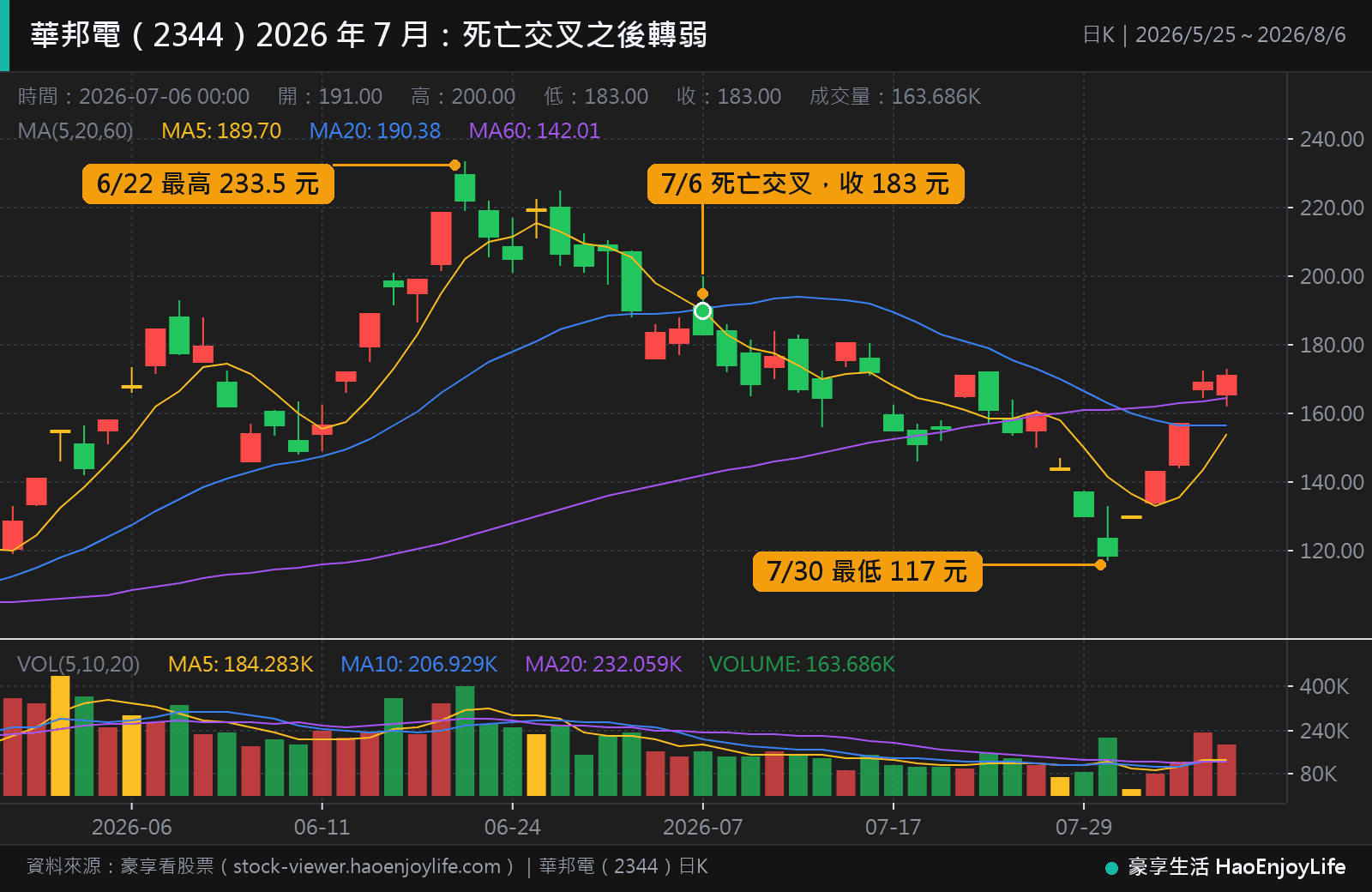This screenshot has width=1372, height=892.
Task: Click the 7/6 死亡交叉 annotation label
Action: point(805,184)
